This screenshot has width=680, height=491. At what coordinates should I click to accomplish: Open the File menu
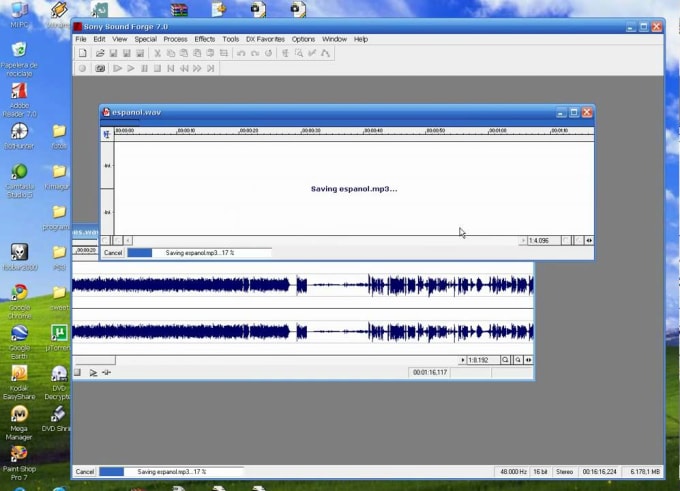[x=81, y=39]
